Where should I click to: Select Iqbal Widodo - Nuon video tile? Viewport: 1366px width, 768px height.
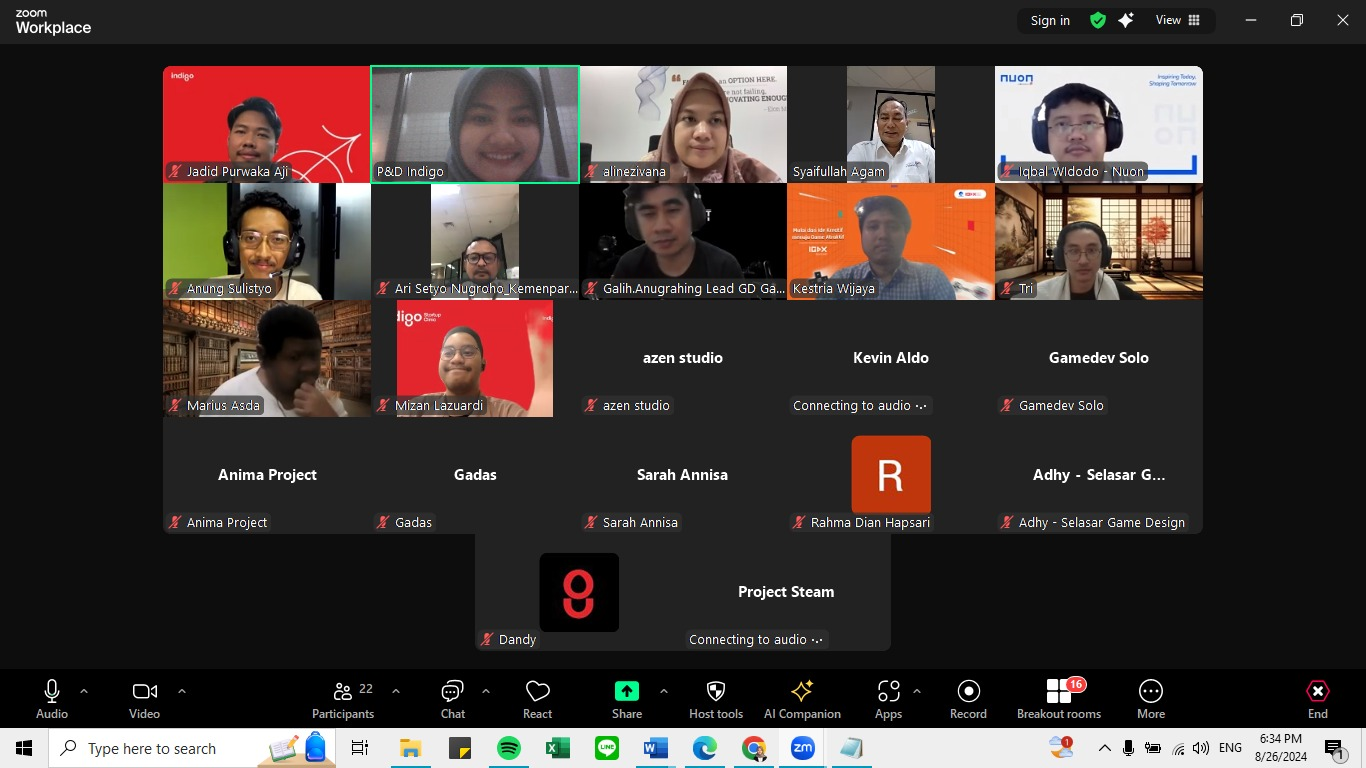(1099, 125)
